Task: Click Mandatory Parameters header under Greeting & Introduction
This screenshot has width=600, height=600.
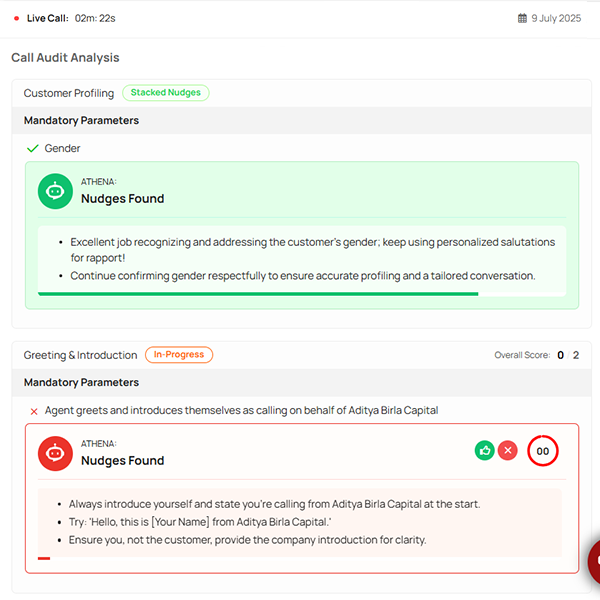Action: pyautogui.click(x=82, y=382)
